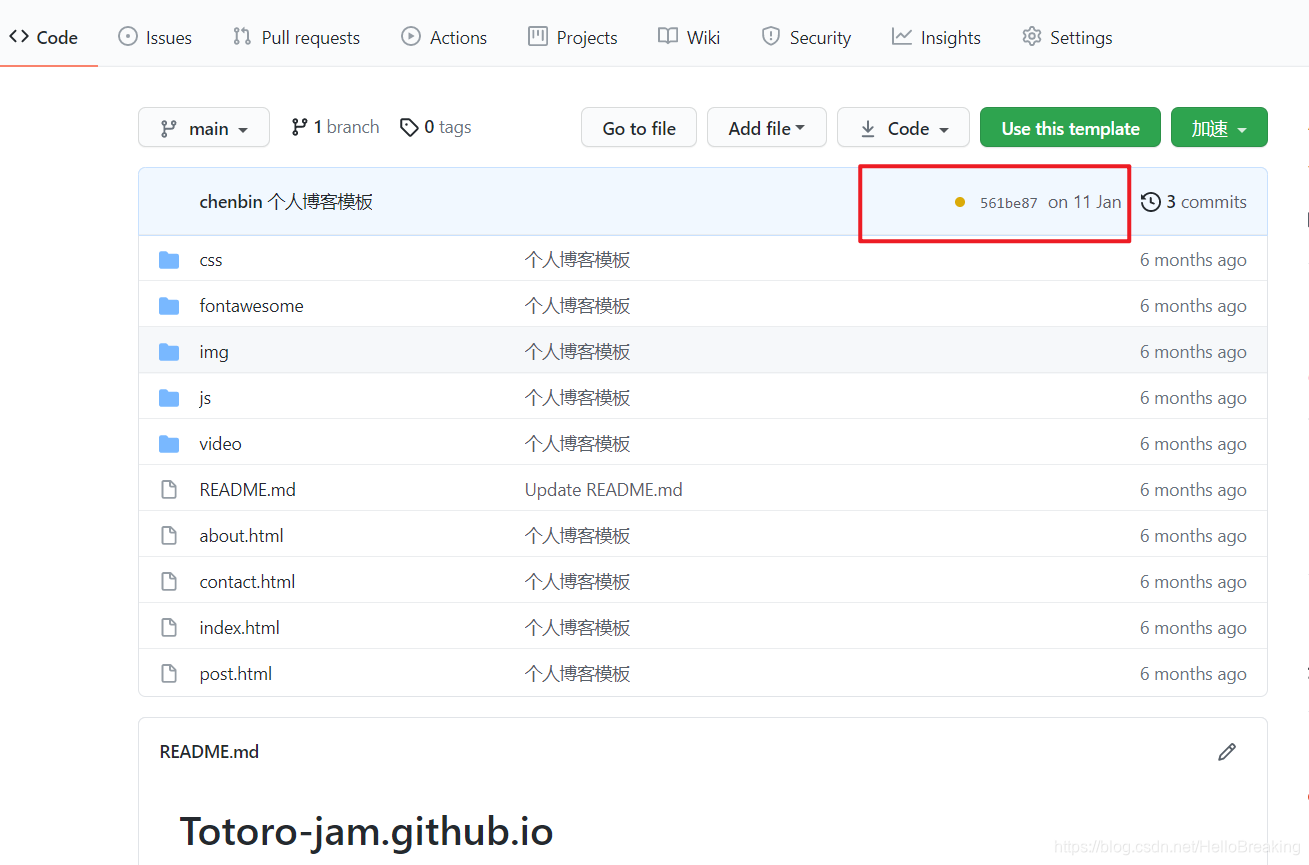Open README.md in file list
This screenshot has height=865, width=1309.
pyautogui.click(x=247, y=490)
